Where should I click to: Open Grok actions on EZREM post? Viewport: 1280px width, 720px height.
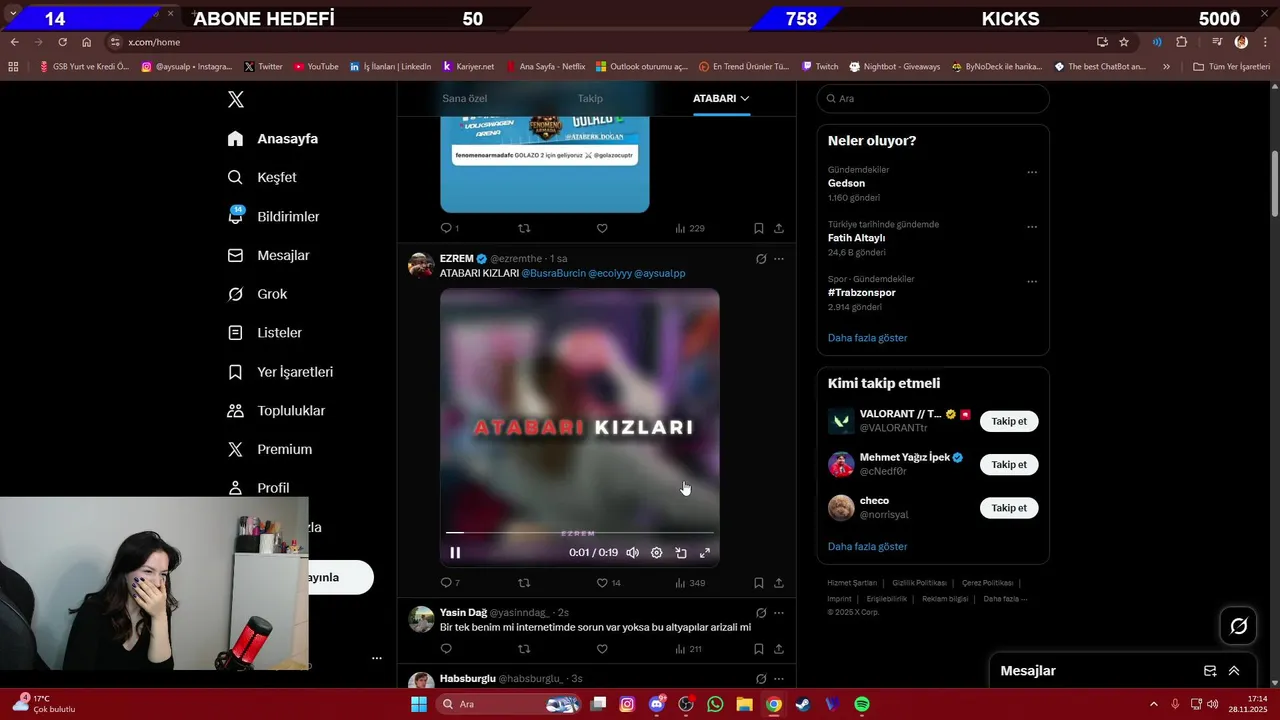[761, 259]
